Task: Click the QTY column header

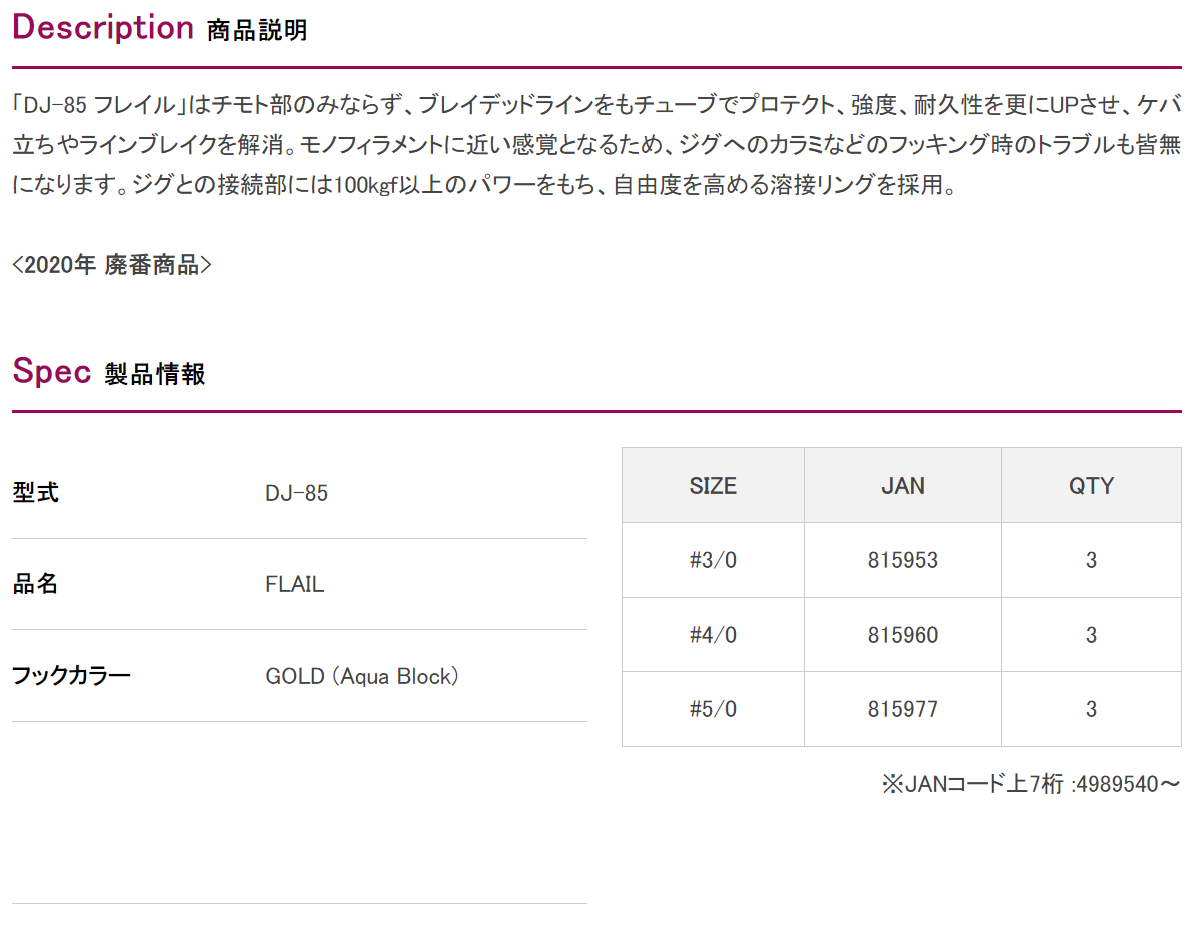Action: [x=1091, y=486]
